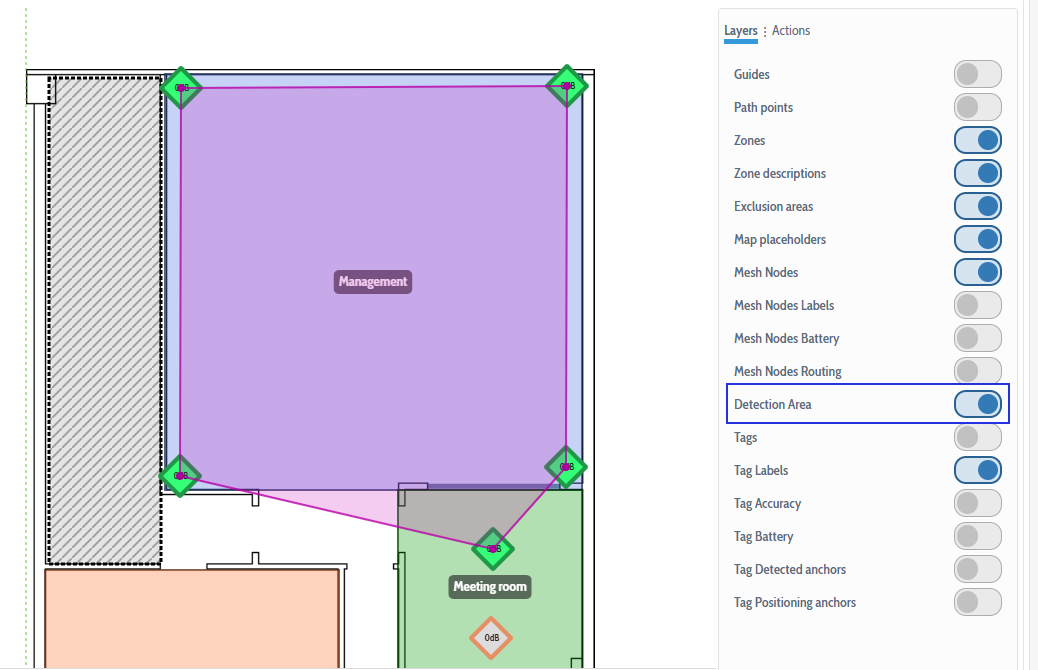The image size is (1038, 670).
Task: Enable Tag Detected anchors
Action: click(977, 569)
